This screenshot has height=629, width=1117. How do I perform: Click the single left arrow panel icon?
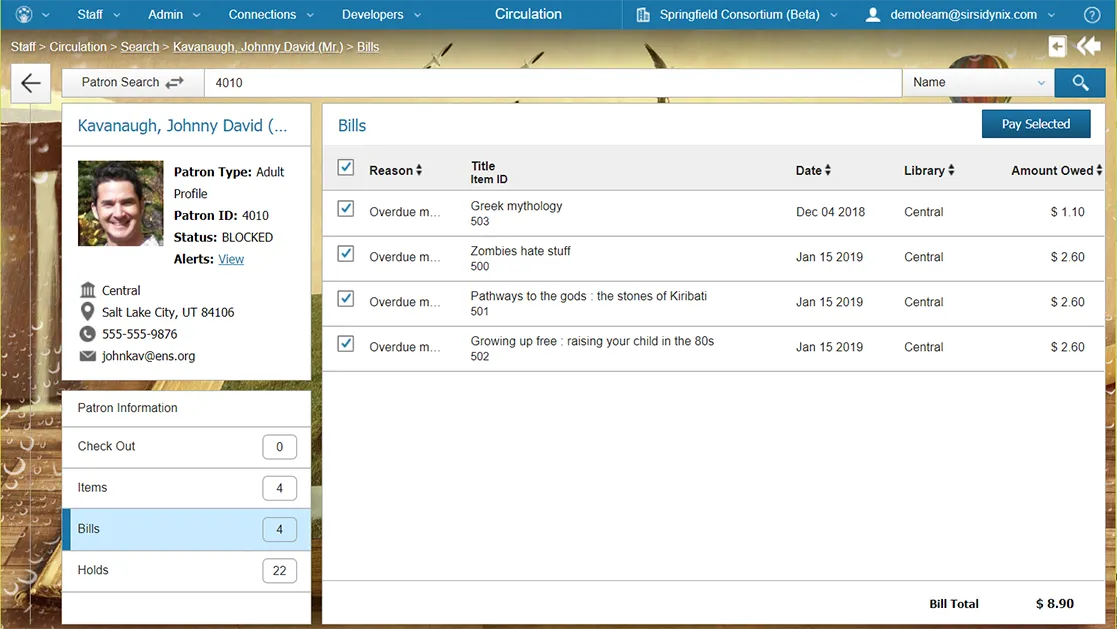coord(1057,47)
